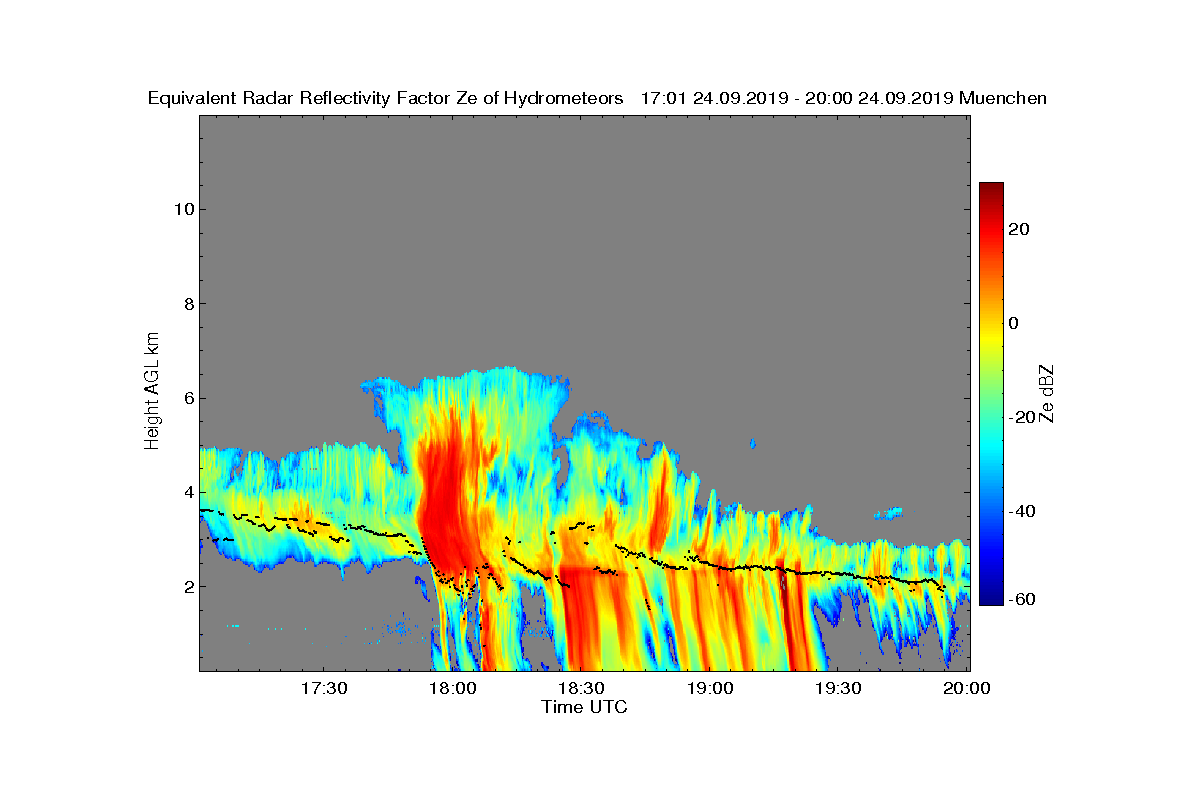Click the date range '17:01 24.09.2019 - 20:00 24.09.2019'

click(x=796, y=98)
